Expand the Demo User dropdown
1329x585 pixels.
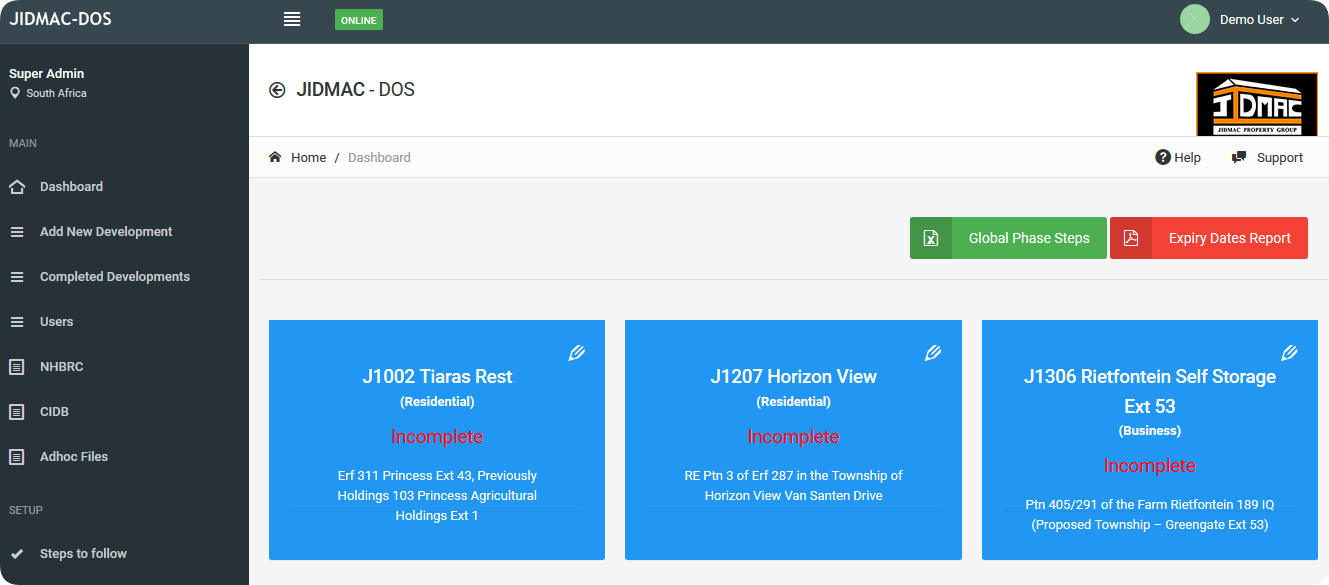coord(1259,20)
